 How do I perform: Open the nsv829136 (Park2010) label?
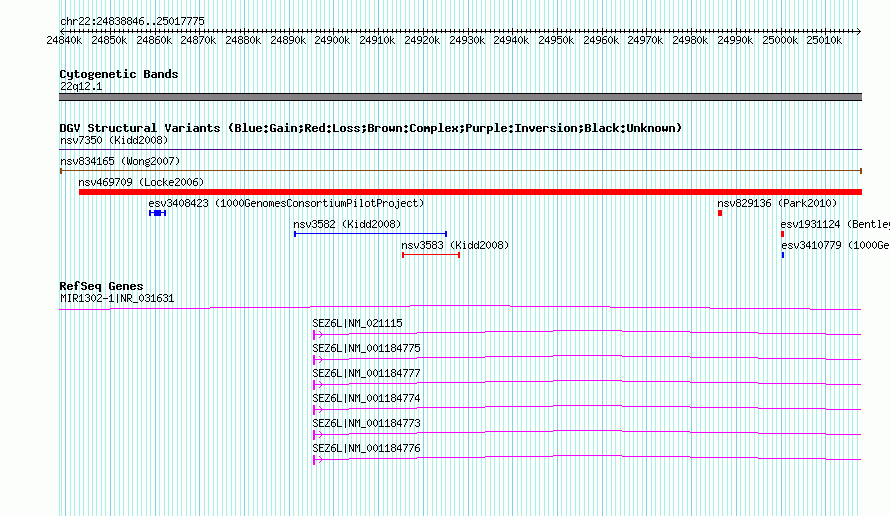point(777,203)
